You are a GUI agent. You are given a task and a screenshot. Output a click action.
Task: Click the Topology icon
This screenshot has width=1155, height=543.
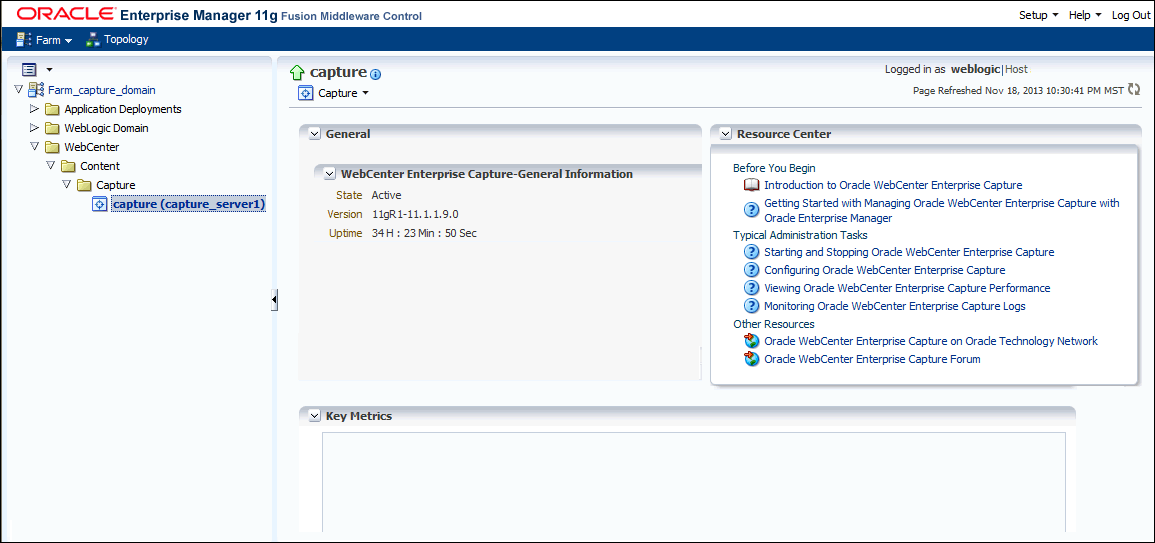tap(92, 40)
